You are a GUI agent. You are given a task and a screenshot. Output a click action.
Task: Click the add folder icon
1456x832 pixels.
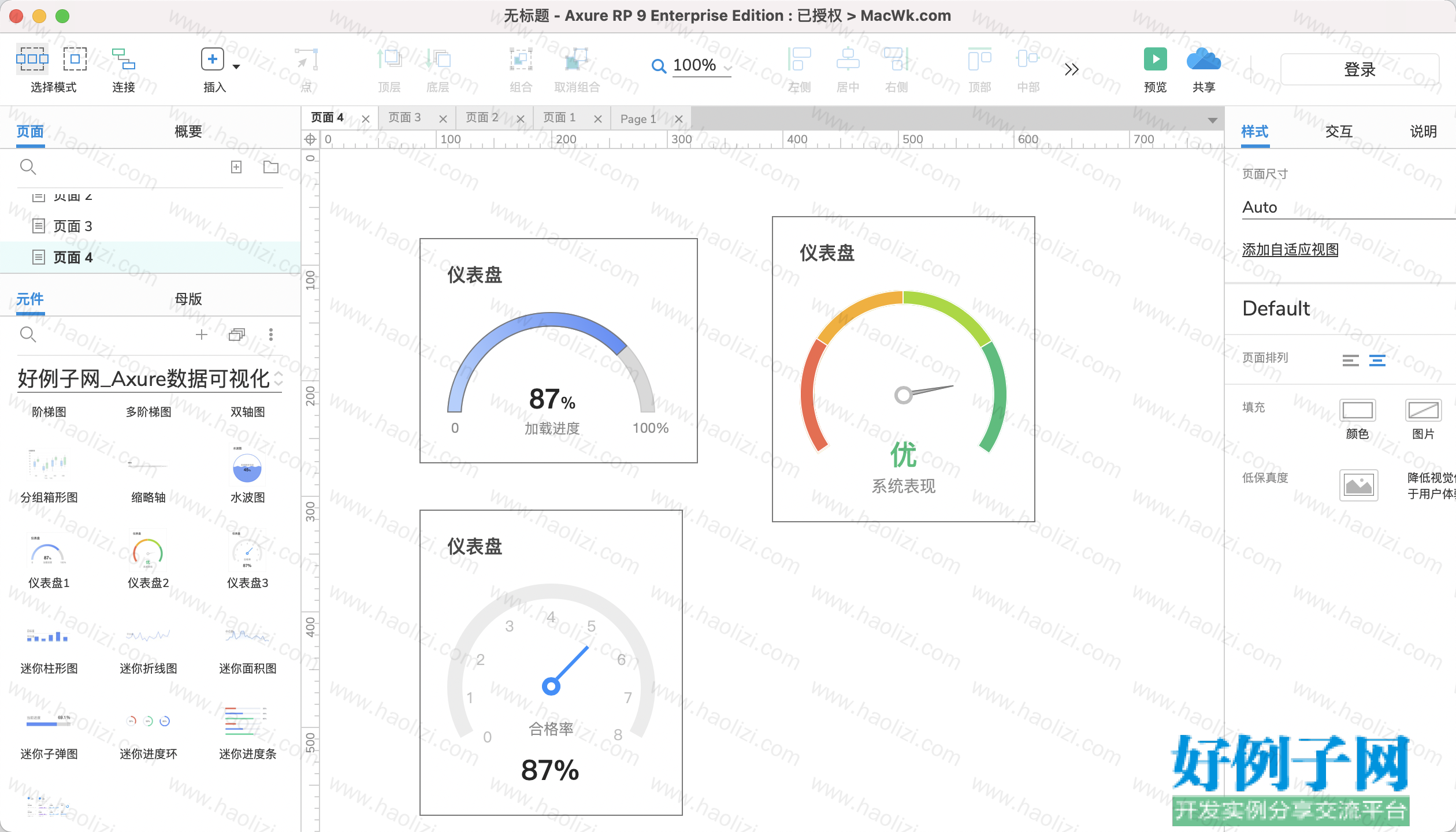click(270, 167)
